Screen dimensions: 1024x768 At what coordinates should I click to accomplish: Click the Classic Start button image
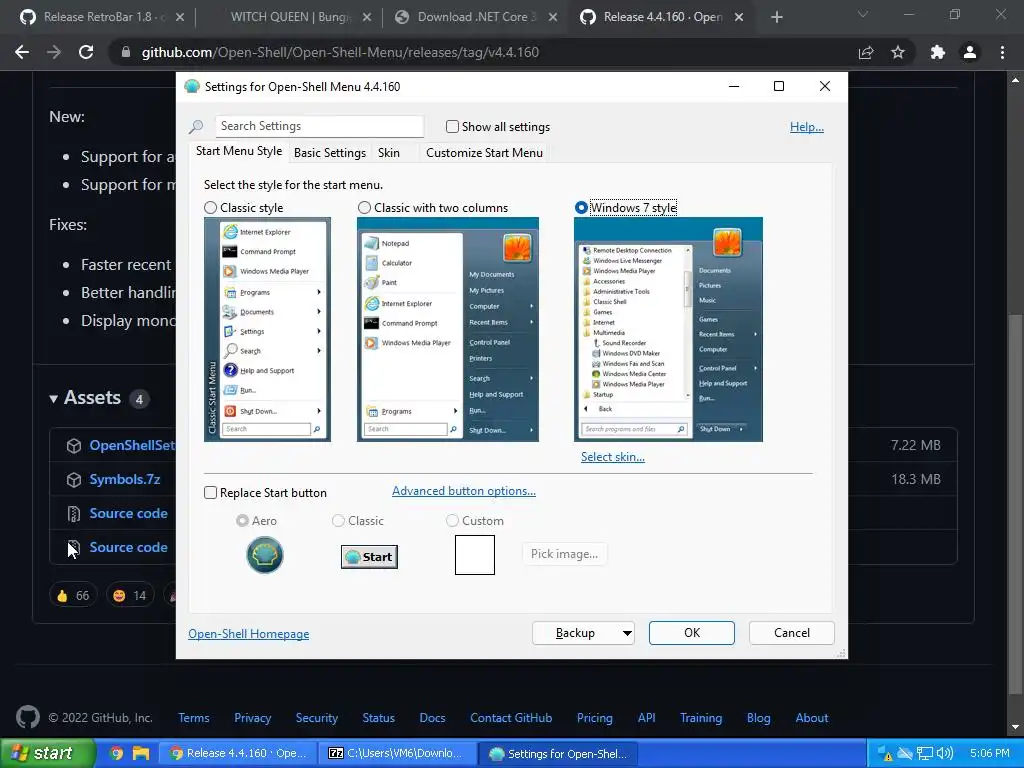pyautogui.click(x=369, y=556)
